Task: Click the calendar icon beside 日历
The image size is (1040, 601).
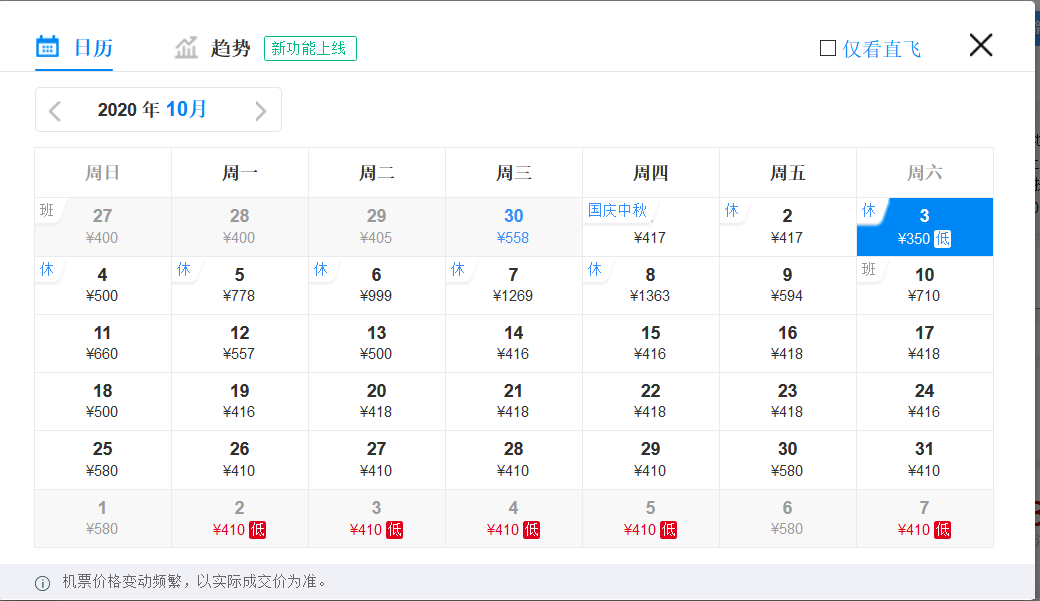Action: click(47, 47)
